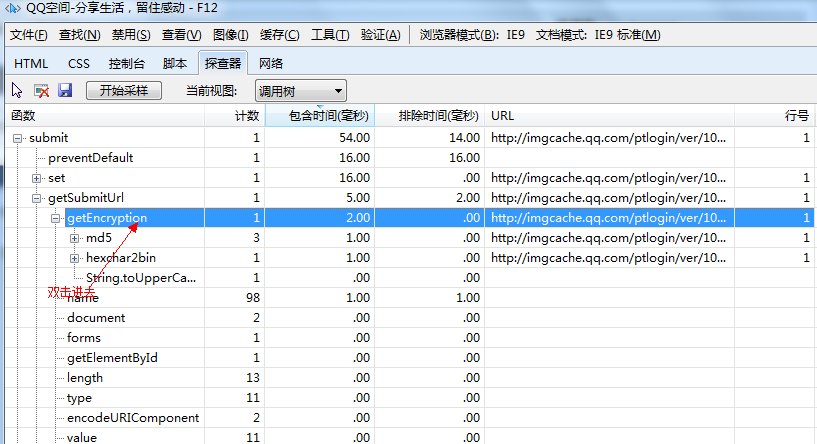817x444 pixels.
Task: Open the 工具(T) menu
Action: 330,35
